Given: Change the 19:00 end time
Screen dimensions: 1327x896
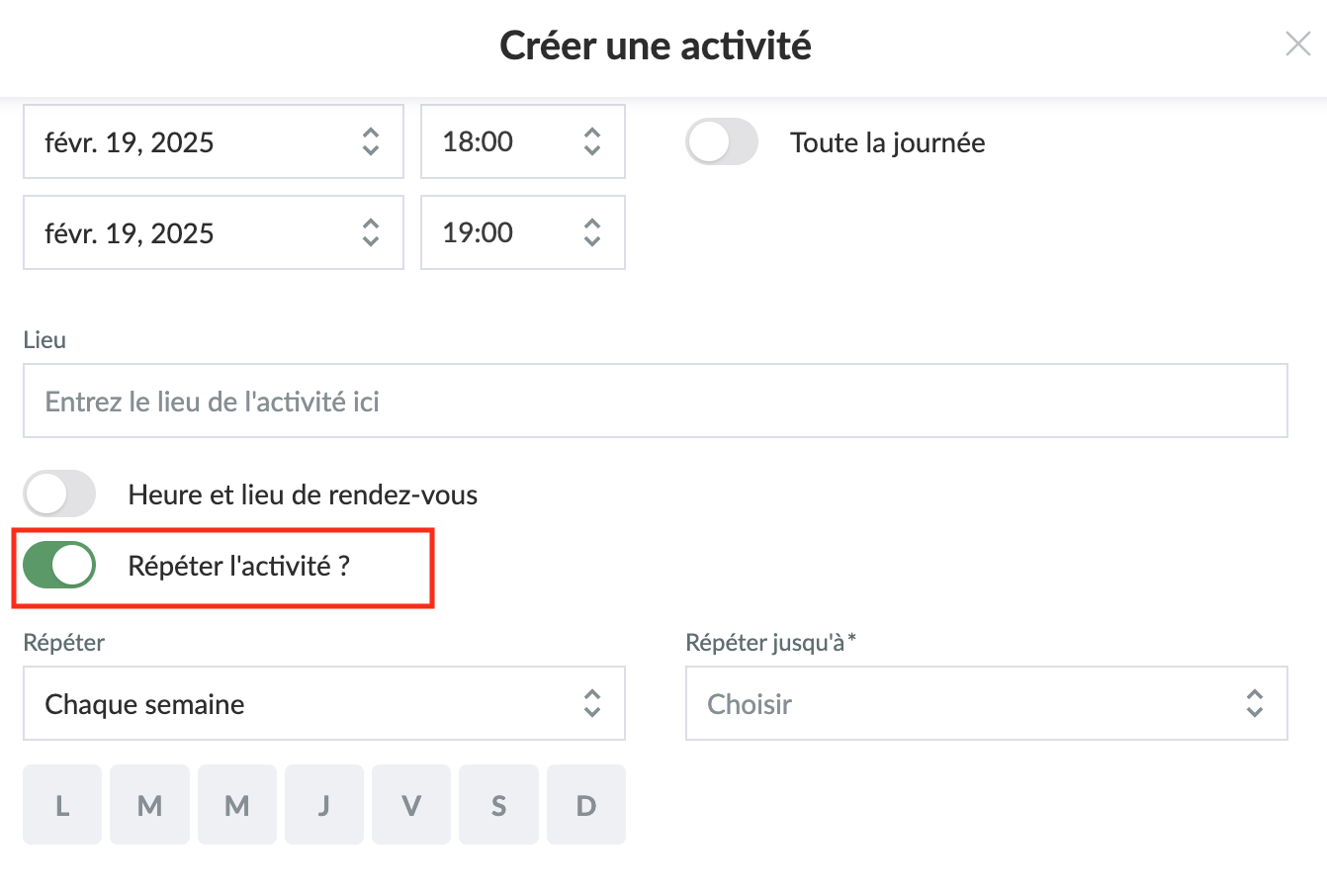Looking at the screenshot, I should pyautogui.click(x=504, y=233).
